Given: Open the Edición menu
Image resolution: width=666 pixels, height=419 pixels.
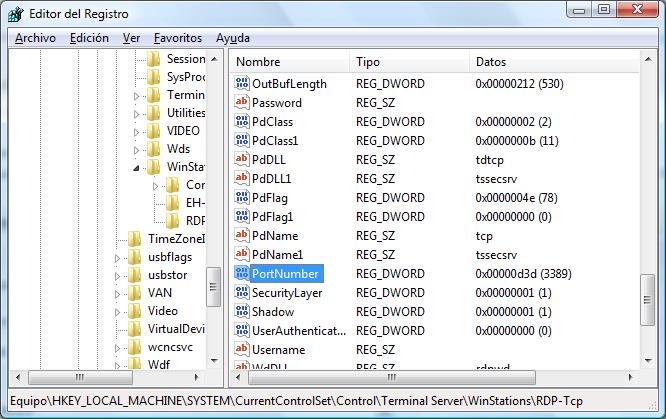Looking at the screenshot, I should pos(89,38).
